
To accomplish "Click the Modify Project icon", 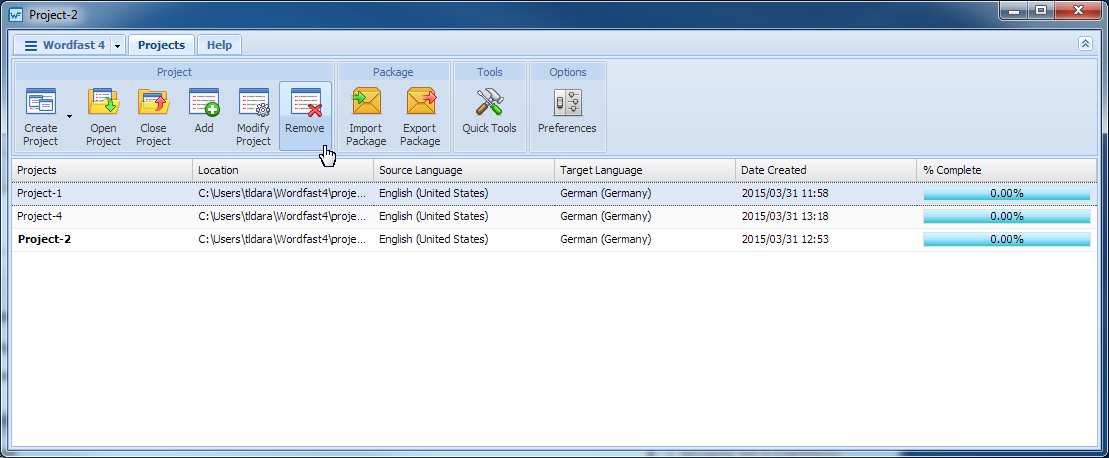I will pyautogui.click(x=253, y=102).
